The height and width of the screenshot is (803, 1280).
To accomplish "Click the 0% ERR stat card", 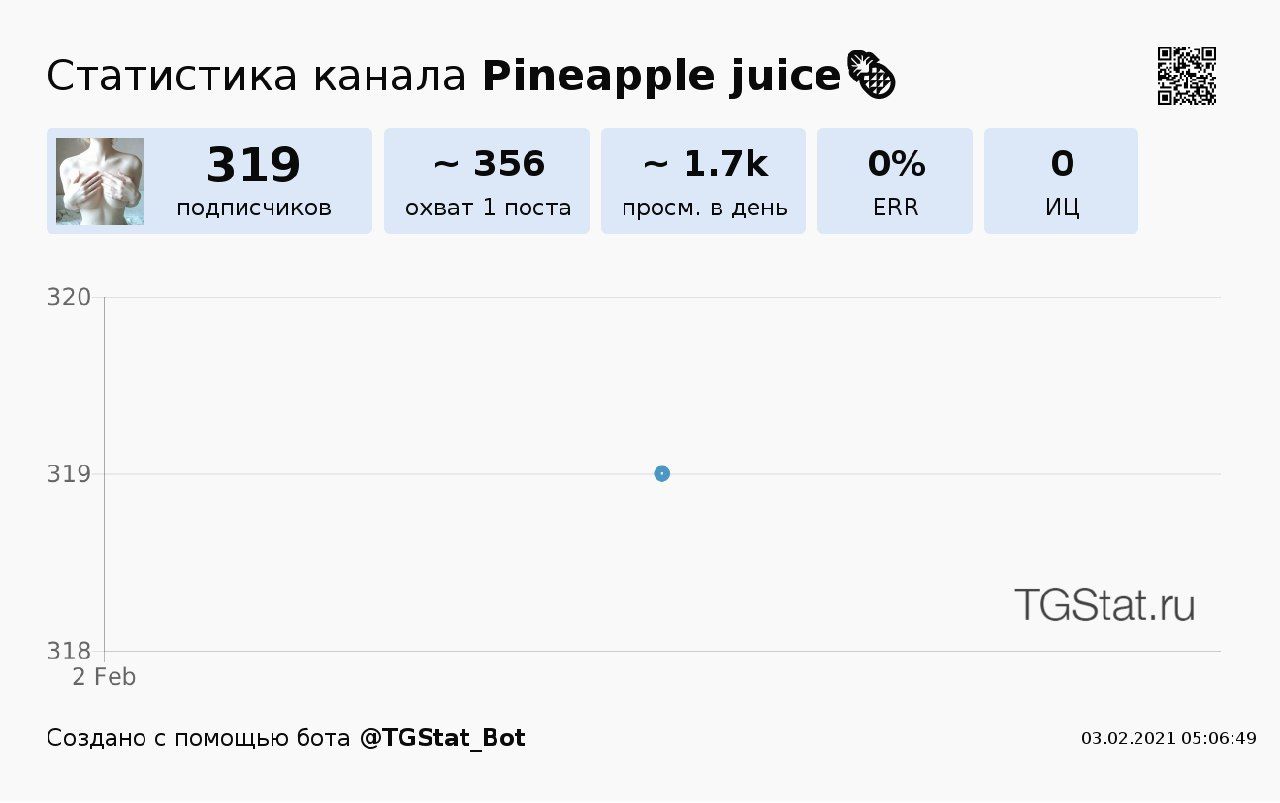I will [x=895, y=181].
